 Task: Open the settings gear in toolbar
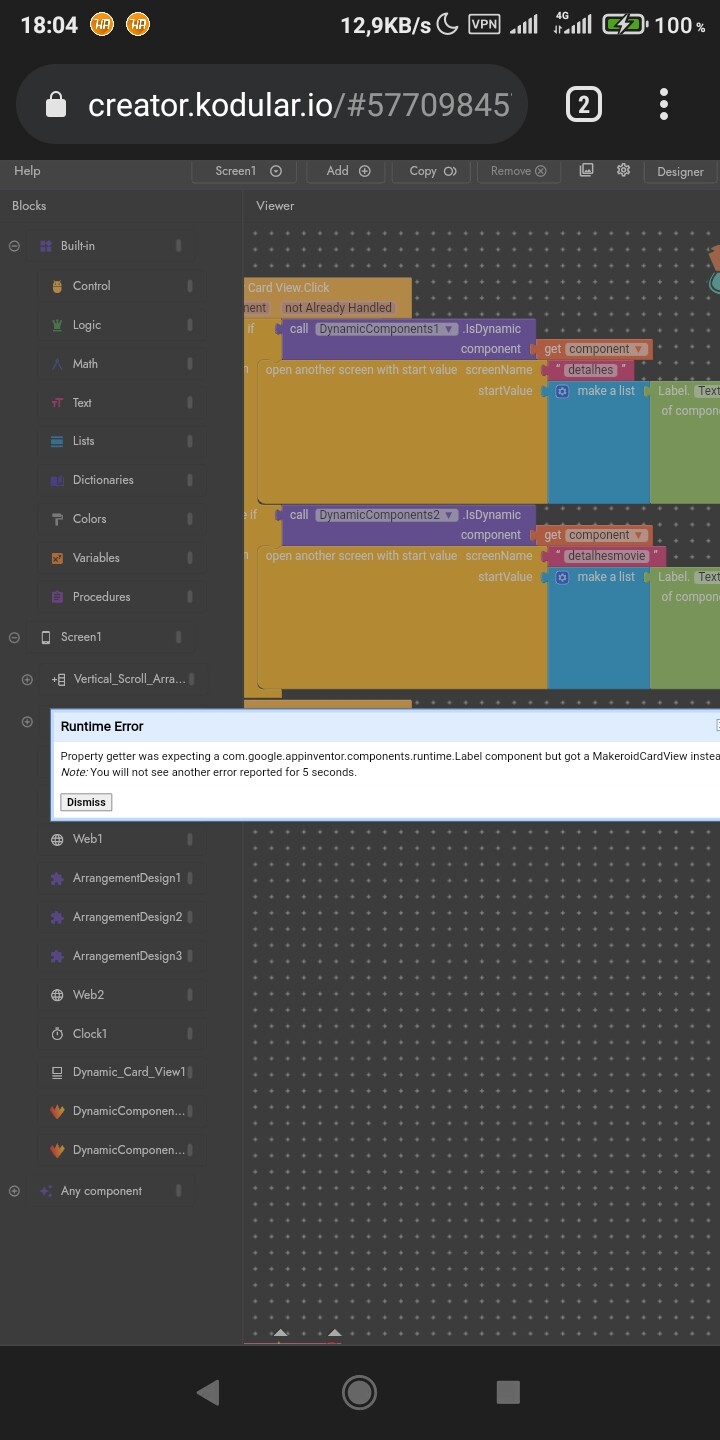coord(623,170)
